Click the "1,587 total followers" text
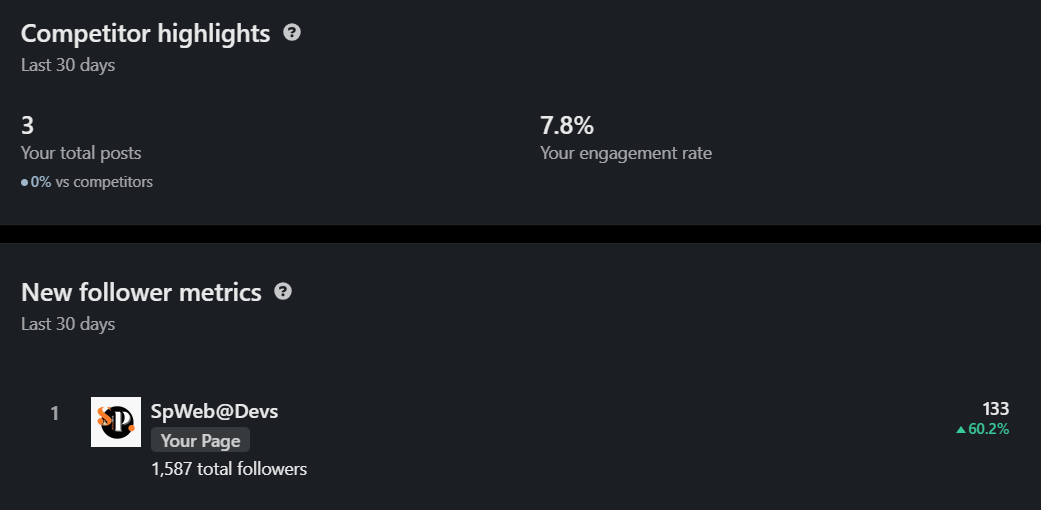 (x=229, y=469)
